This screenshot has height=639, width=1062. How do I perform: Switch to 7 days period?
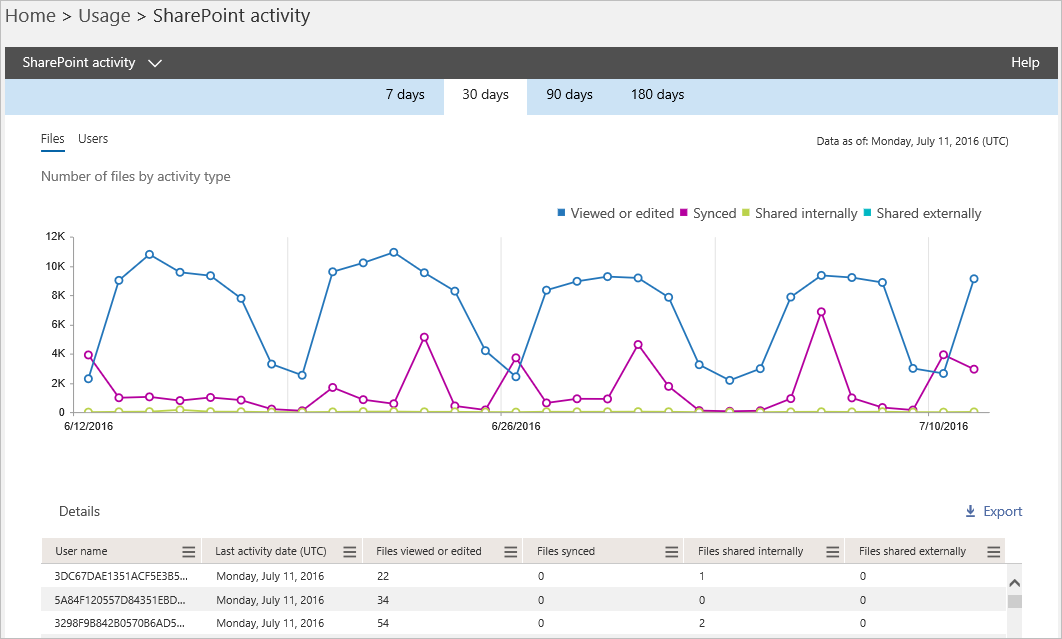click(405, 95)
